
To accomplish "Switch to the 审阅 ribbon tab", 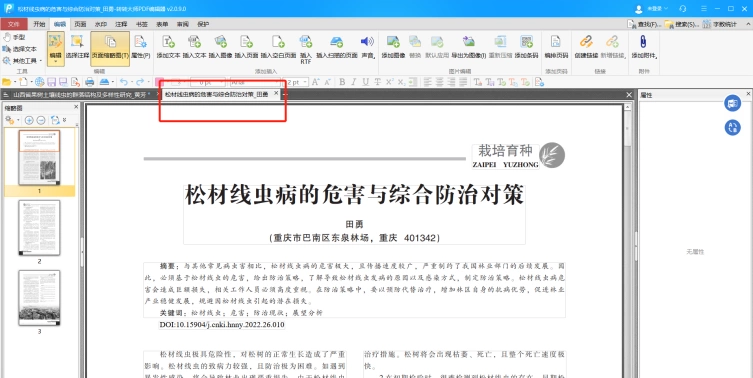I will (183, 24).
